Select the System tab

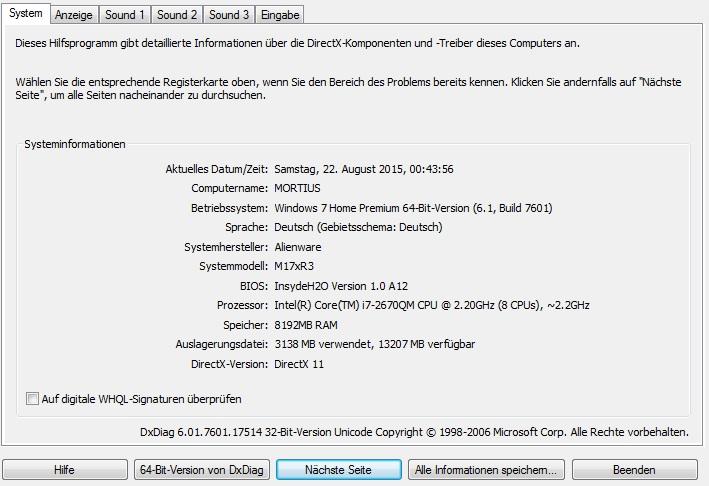click(x=25, y=13)
